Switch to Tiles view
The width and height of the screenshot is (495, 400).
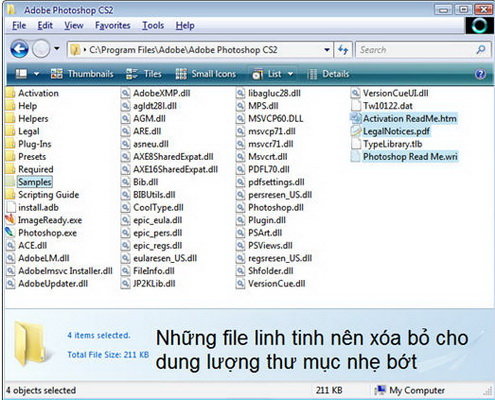[x=144, y=74]
